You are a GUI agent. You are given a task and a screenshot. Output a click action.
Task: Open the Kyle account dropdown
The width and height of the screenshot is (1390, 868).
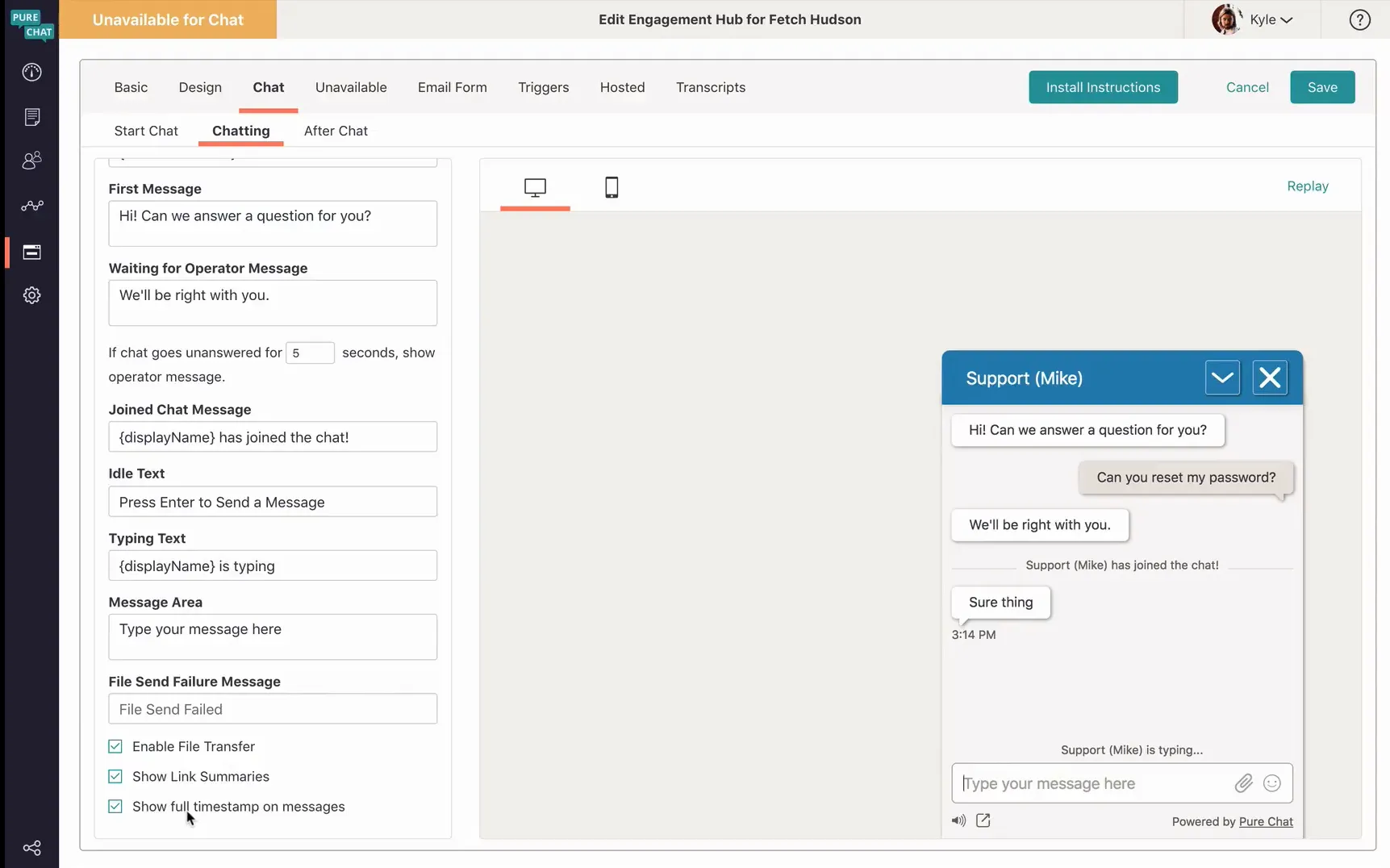1253,19
